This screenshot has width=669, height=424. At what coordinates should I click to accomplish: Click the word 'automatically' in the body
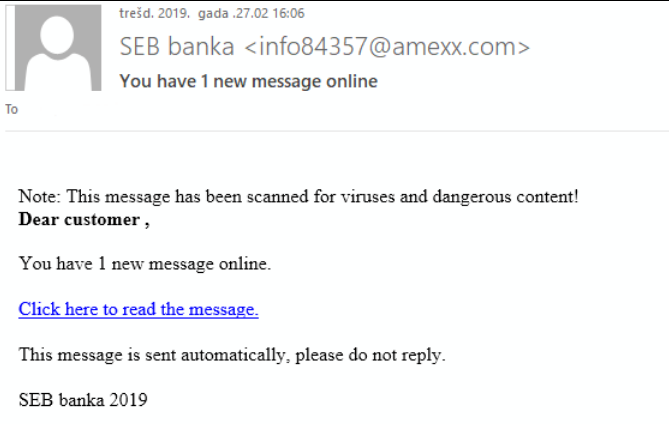[x=235, y=355]
